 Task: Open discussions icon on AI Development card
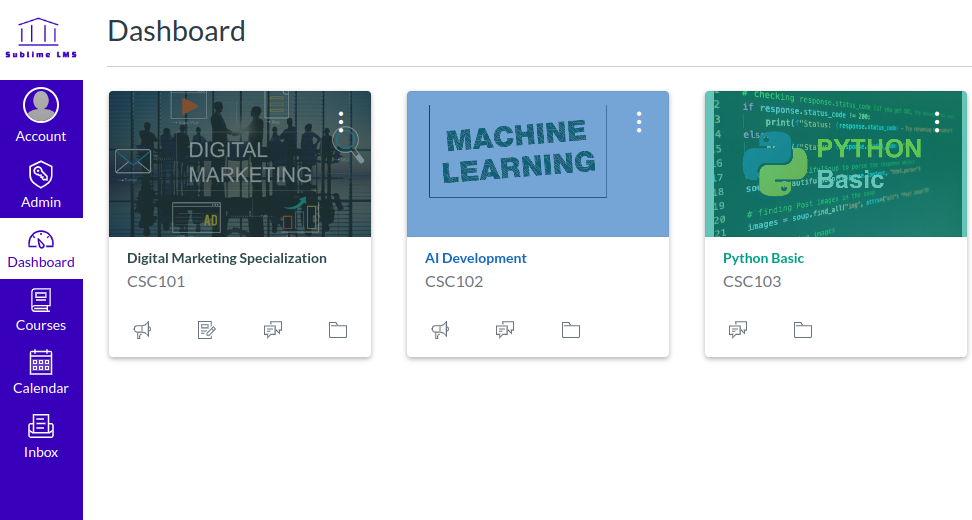pos(505,330)
